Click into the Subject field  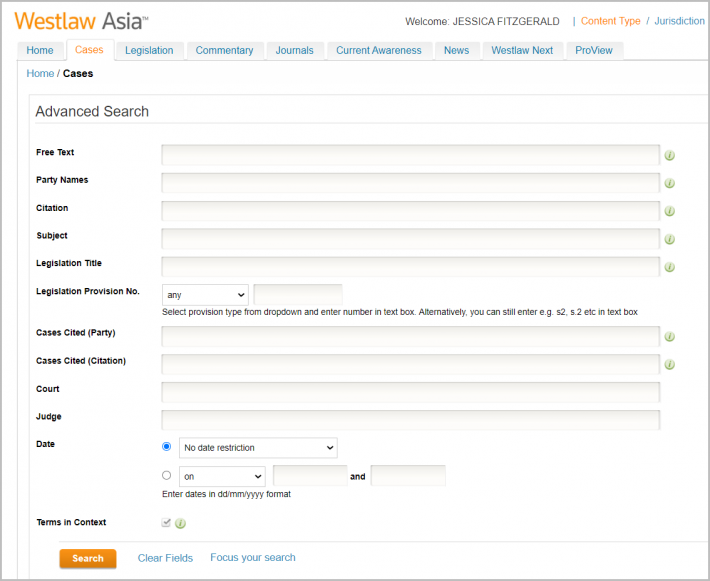pyautogui.click(x=411, y=239)
